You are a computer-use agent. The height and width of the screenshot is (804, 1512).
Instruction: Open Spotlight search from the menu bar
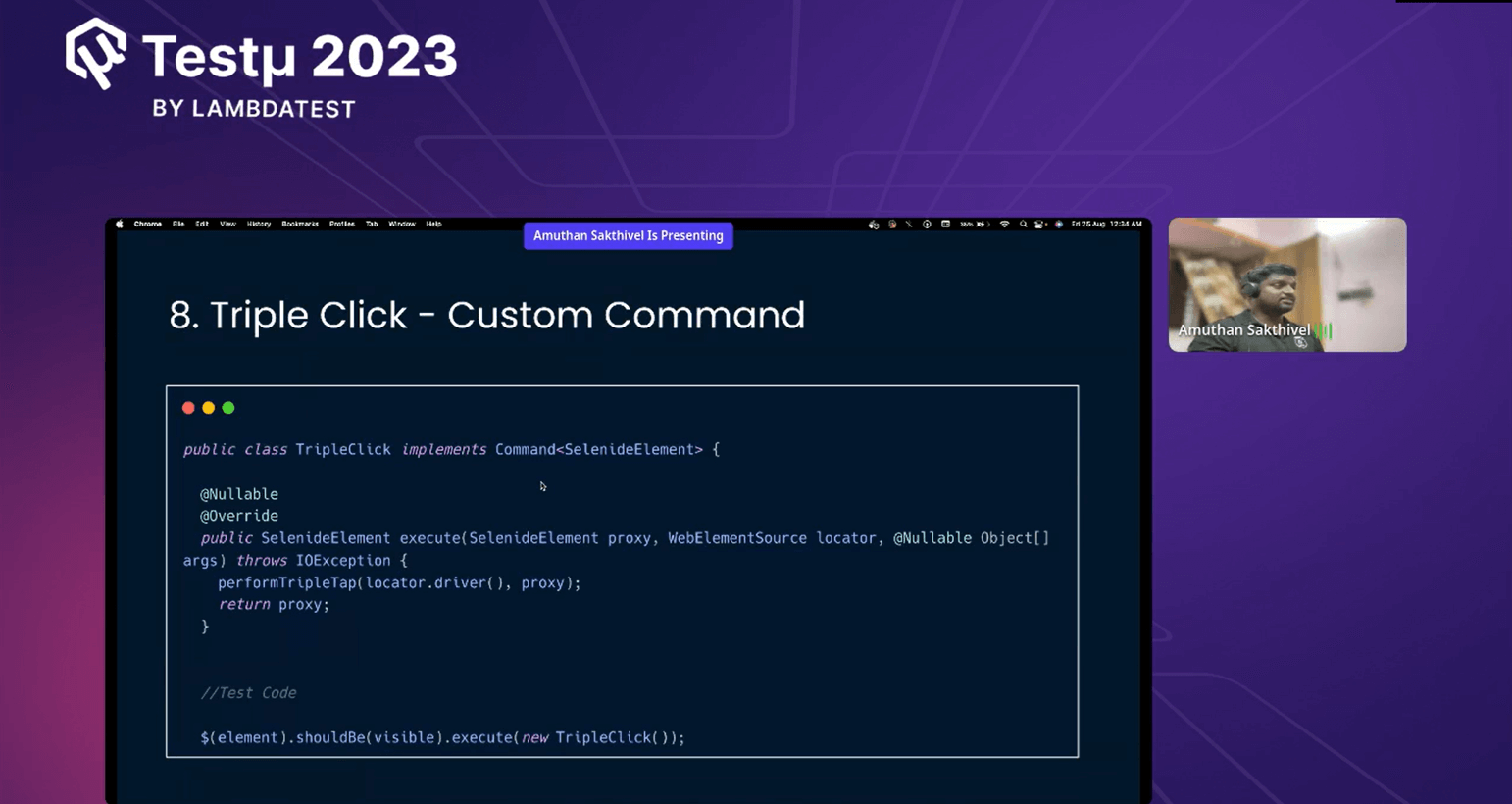point(1024,225)
